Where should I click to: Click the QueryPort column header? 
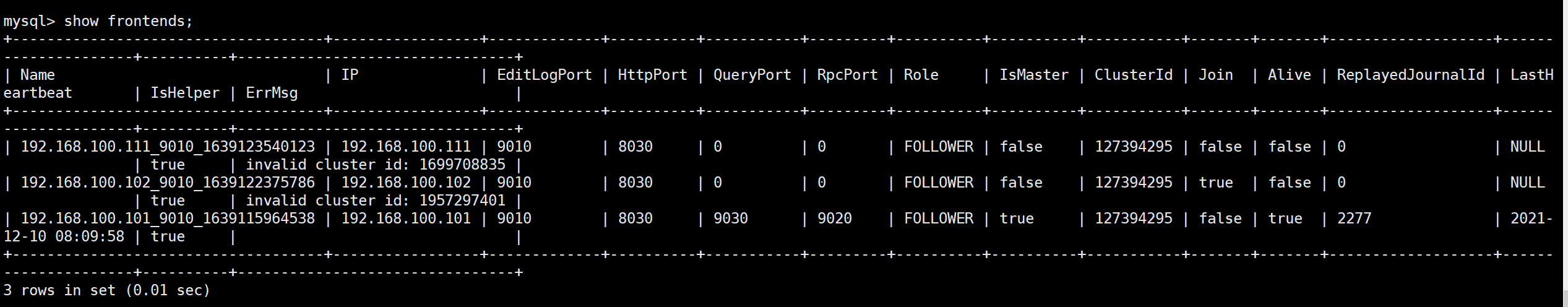click(x=752, y=76)
